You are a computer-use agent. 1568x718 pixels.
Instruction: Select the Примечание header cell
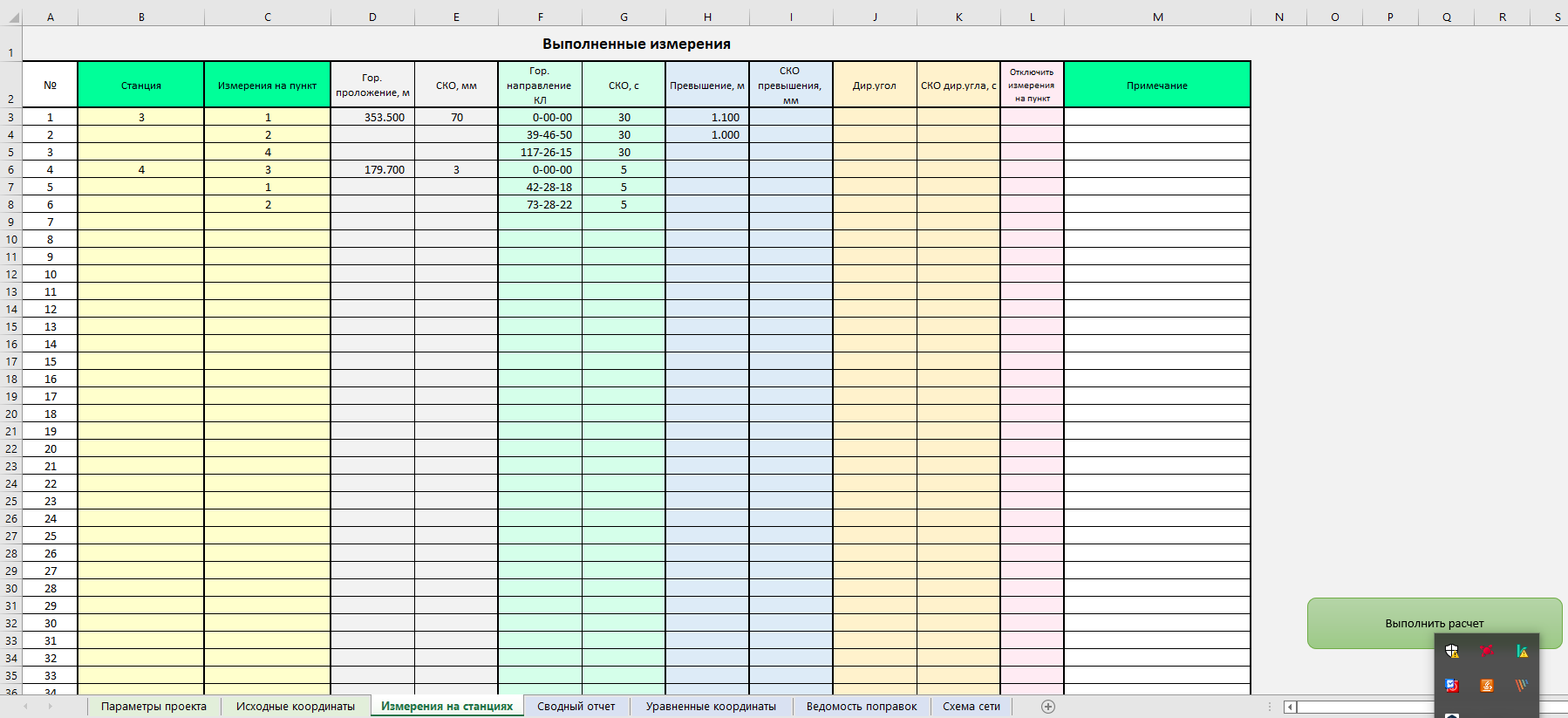point(1156,85)
